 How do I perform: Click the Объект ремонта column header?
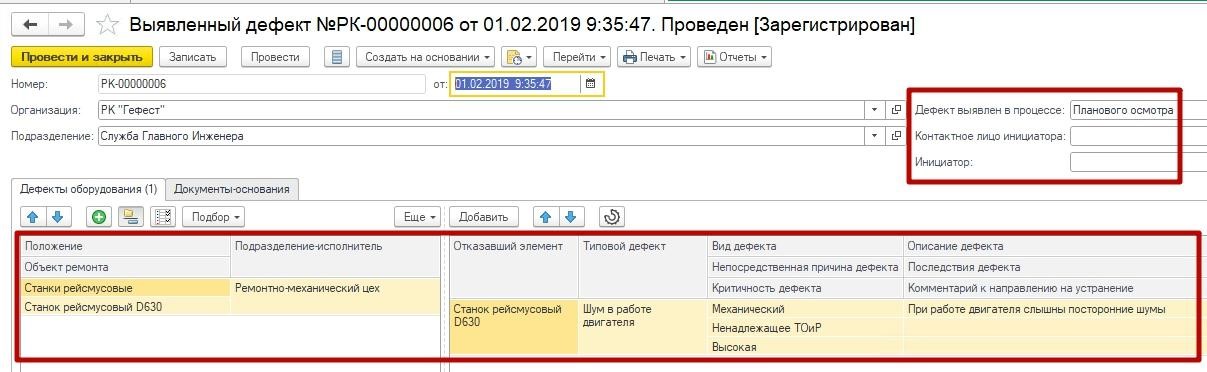126,267
